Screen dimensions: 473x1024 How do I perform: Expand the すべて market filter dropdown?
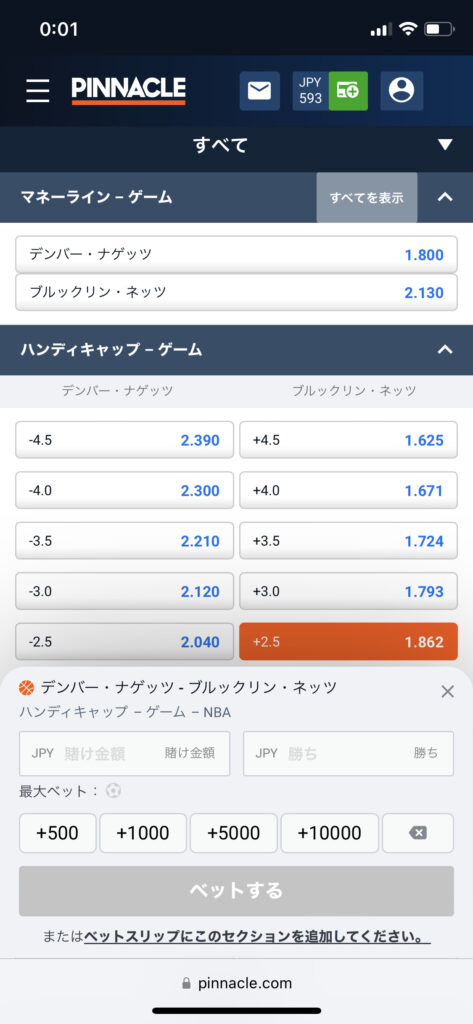(236, 144)
